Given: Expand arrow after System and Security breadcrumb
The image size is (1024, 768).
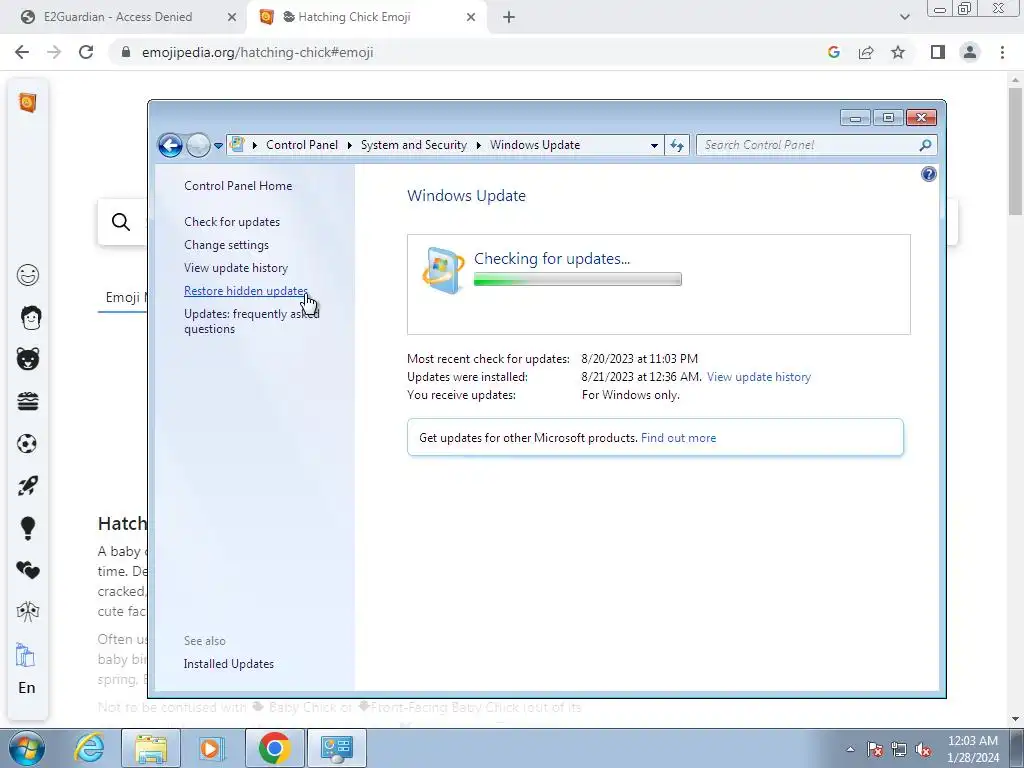Looking at the screenshot, I should click(479, 145).
